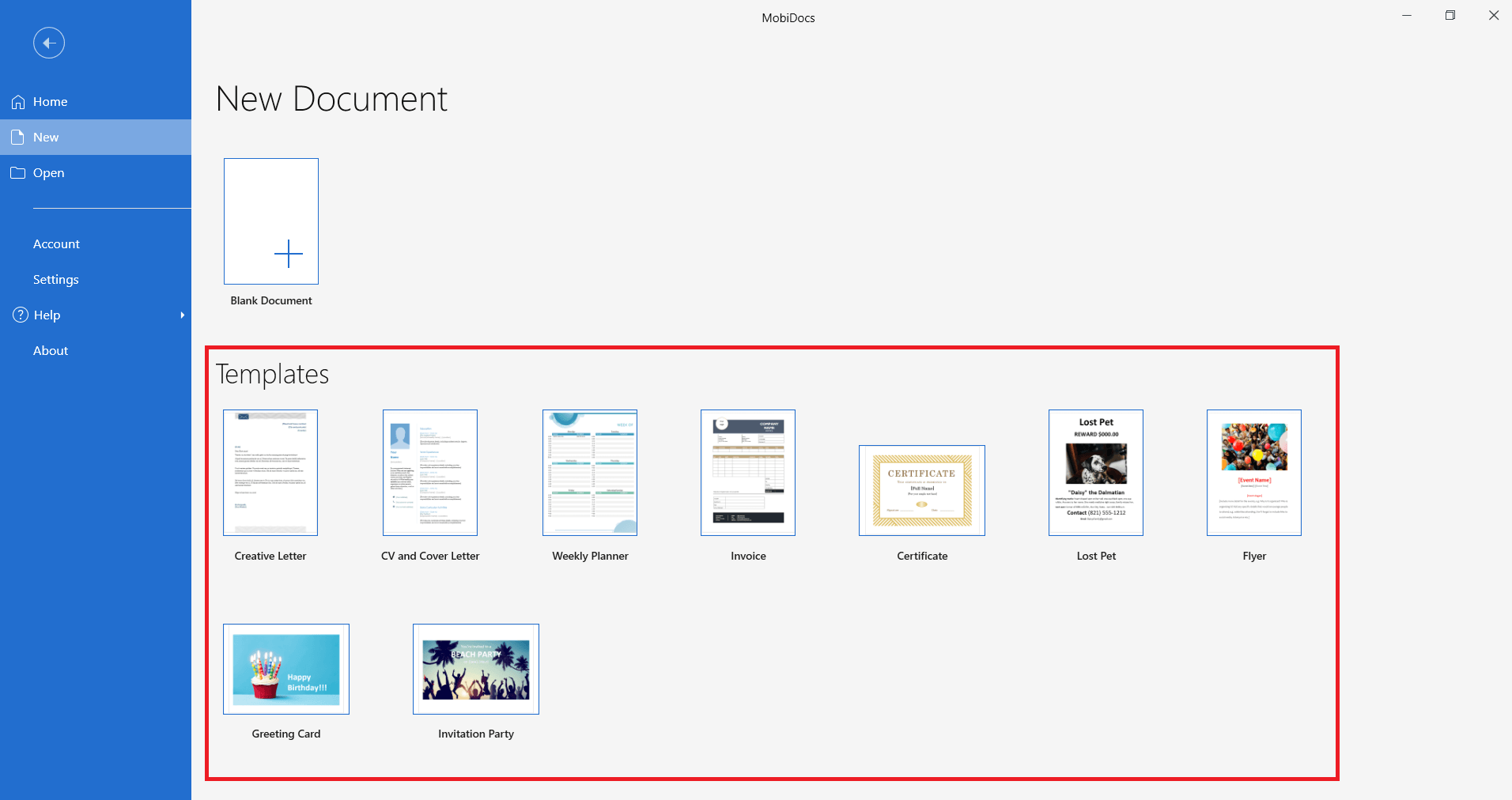Click the back arrow circle icon
This screenshot has height=800, width=1512.
pos(49,43)
